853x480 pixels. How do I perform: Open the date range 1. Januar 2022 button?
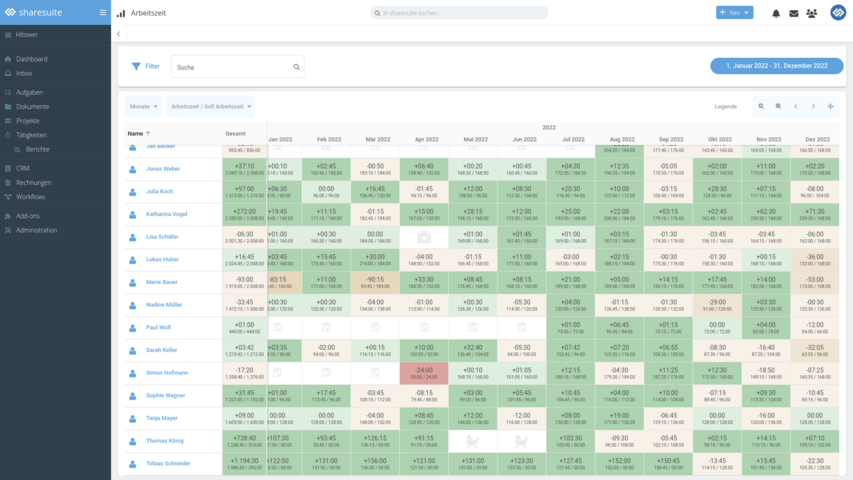pyautogui.click(x=777, y=65)
